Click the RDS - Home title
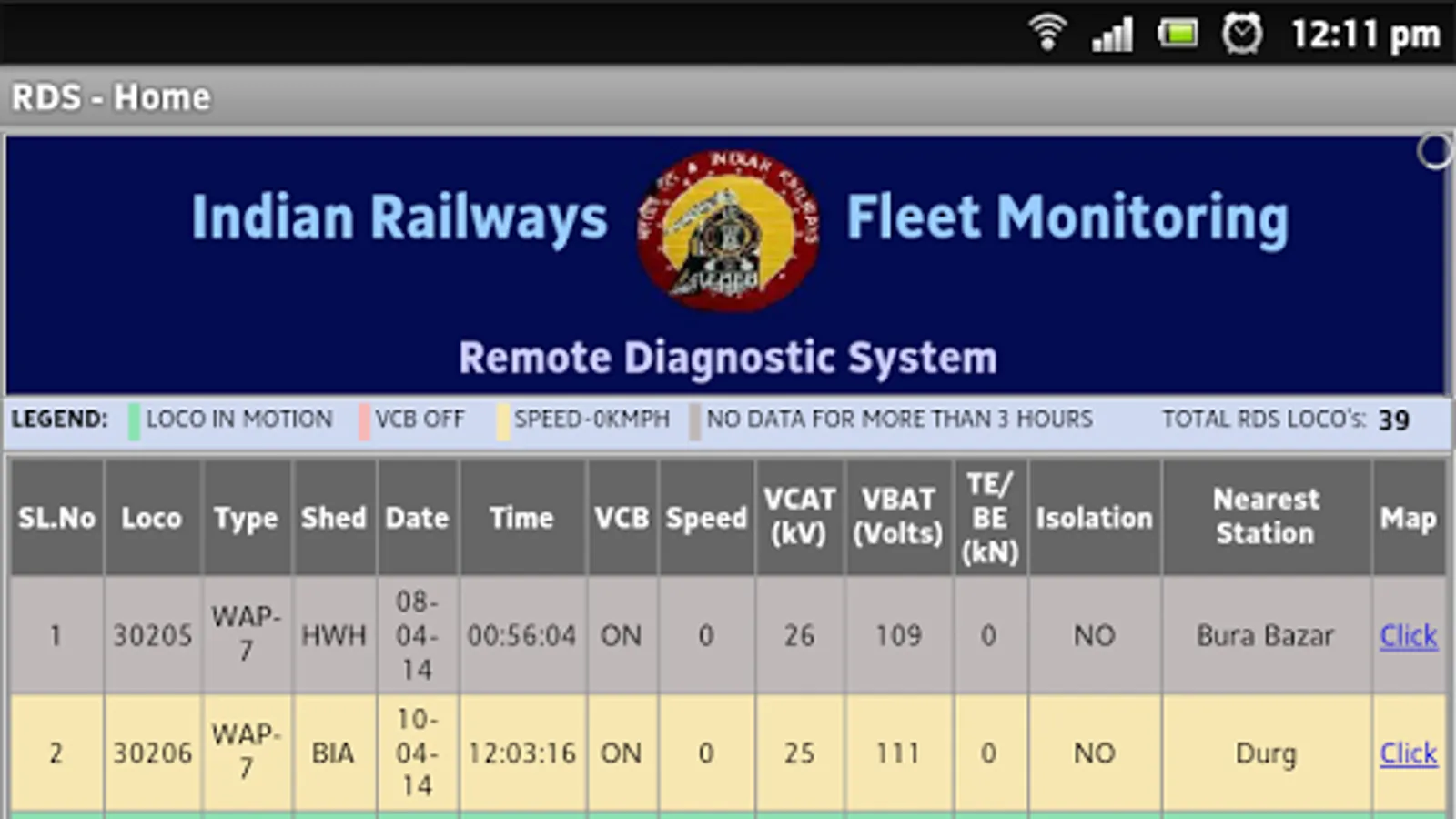The width and height of the screenshot is (1456, 819). (111, 96)
